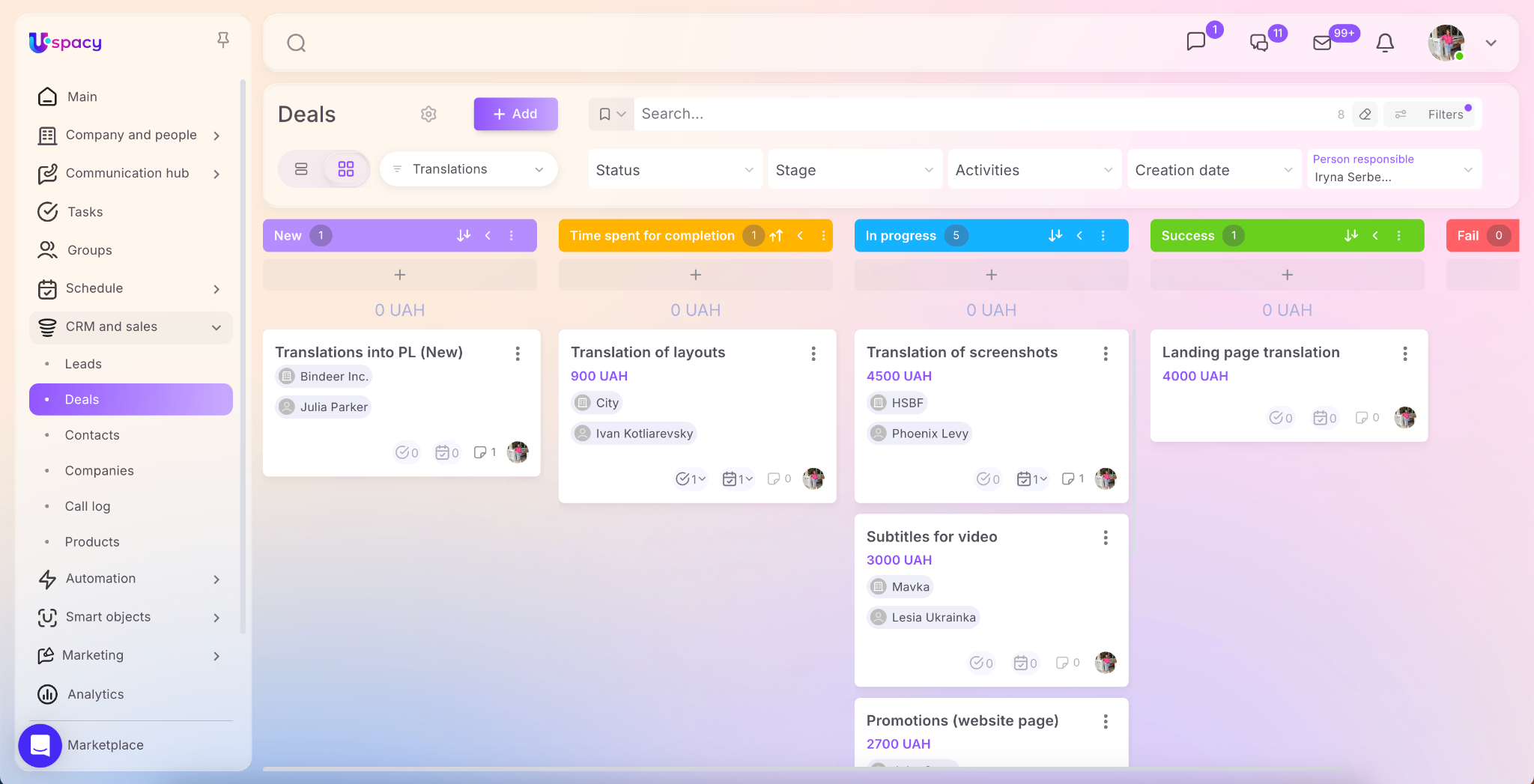1534x784 pixels.
Task: Open the Filters button
Action: tap(1432, 115)
